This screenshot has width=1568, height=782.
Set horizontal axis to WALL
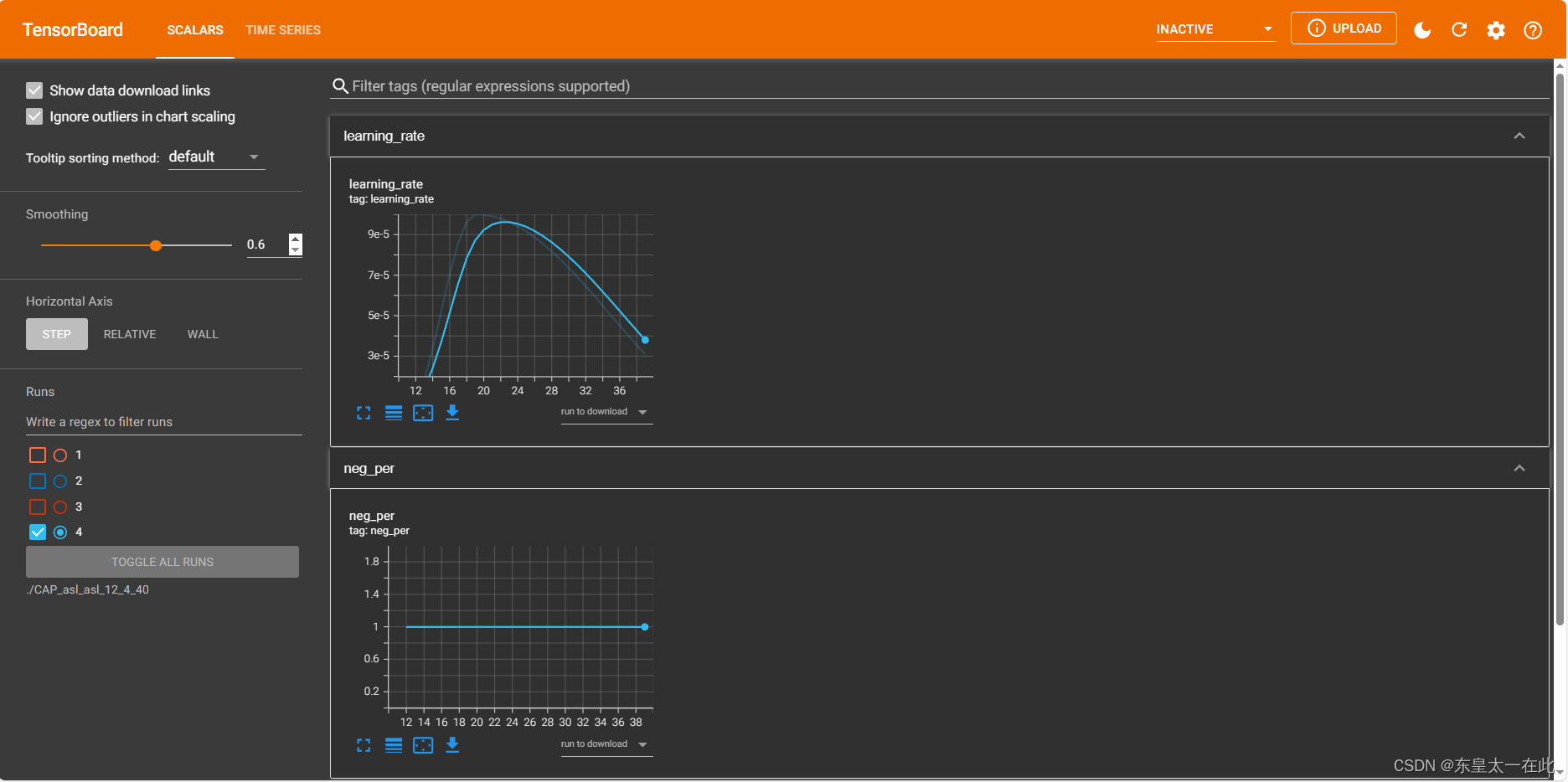pos(203,334)
